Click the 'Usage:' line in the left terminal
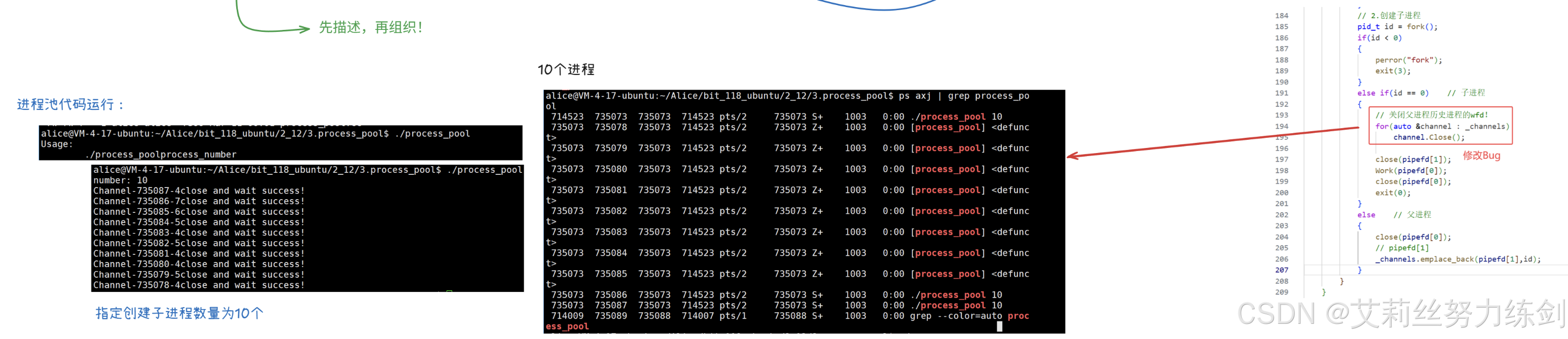Viewport: 1568px width, 339px height. [x=57, y=144]
